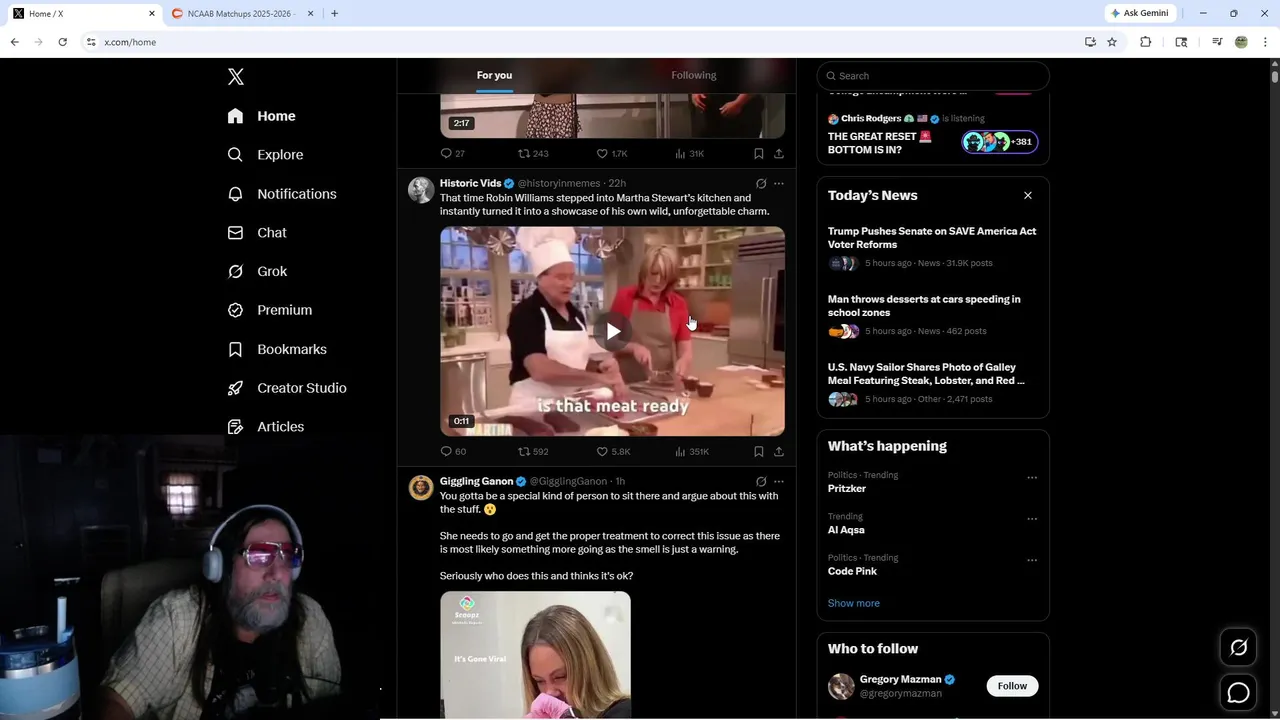Like the post with 1.7K likes
The width and height of the screenshot is (1280, 720).
(612, 153)
